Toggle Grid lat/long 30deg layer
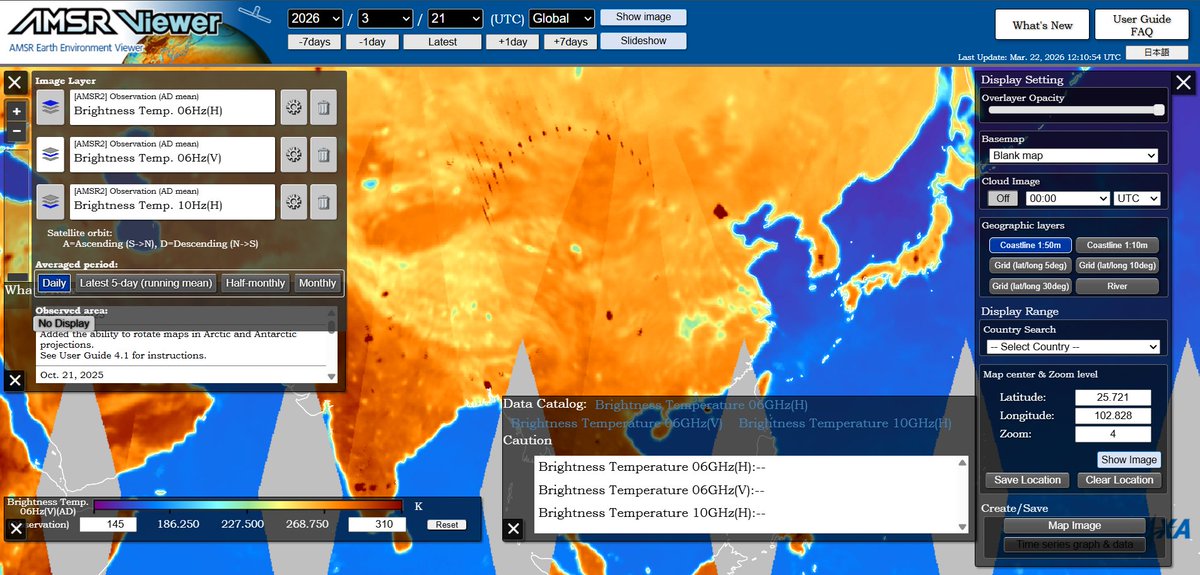Image resolution: width=1200 pixels, height=575 pixels. pos(1030,286)
